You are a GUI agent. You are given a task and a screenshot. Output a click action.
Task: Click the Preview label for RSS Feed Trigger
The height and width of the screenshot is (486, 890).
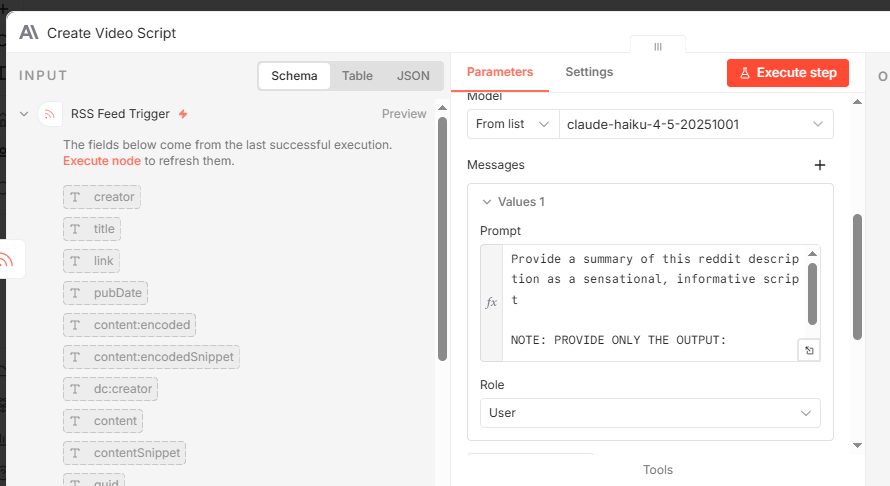tap(404, 114)
